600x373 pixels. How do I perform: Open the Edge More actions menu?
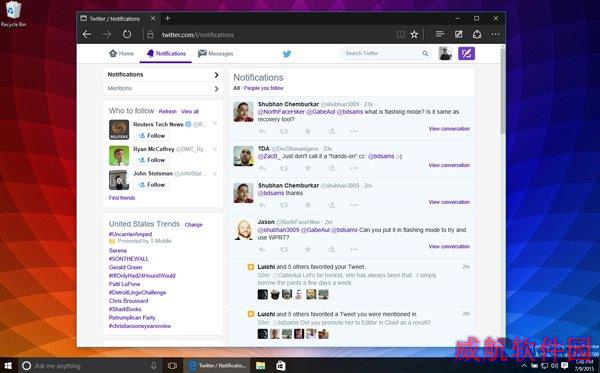[496, 34]
